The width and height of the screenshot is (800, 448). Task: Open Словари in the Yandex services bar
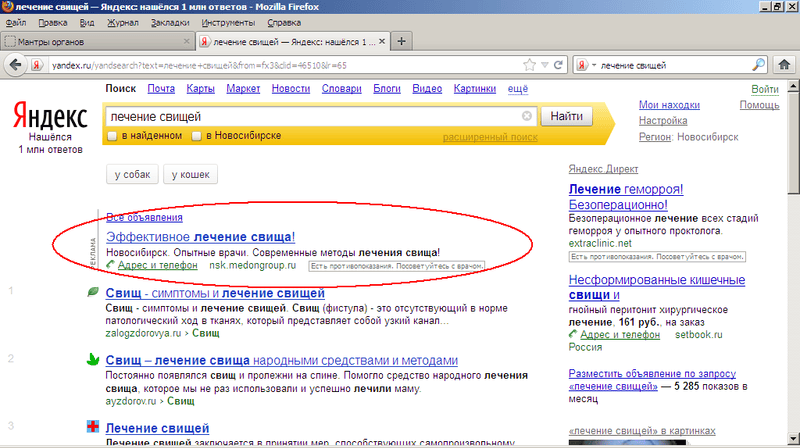coord(341,89)
